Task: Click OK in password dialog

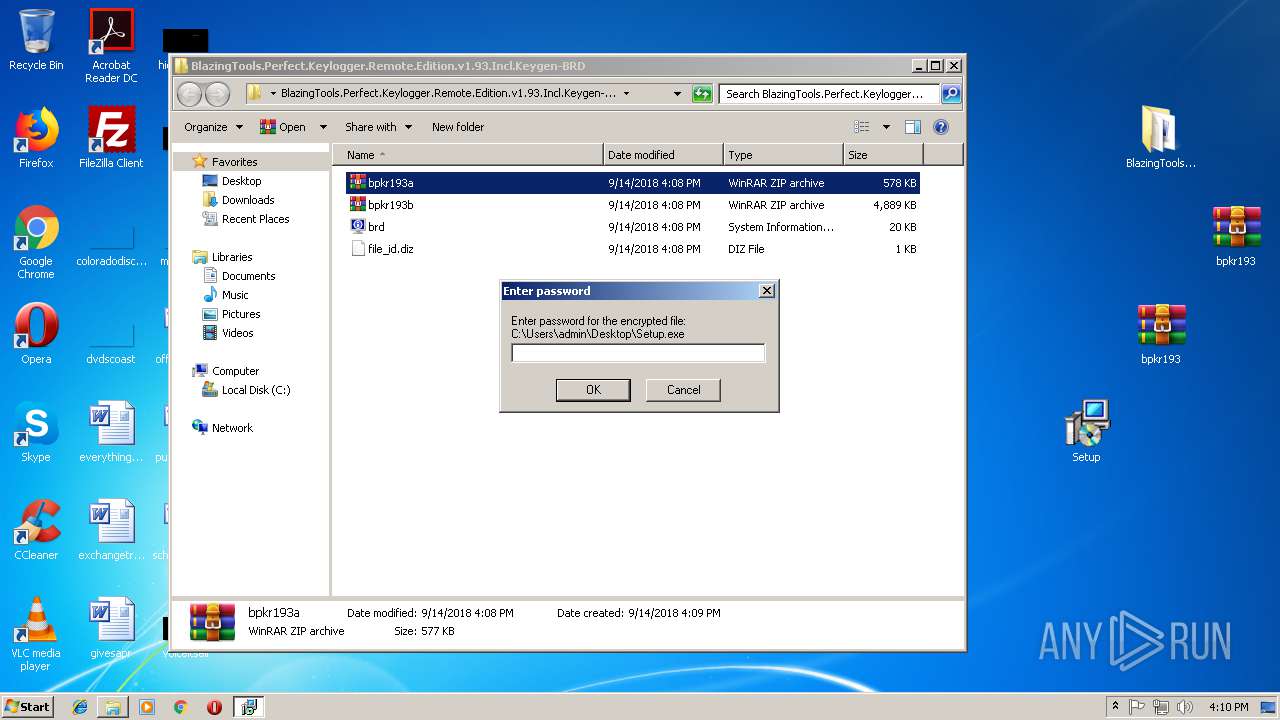Action: (x=593, y=390)
